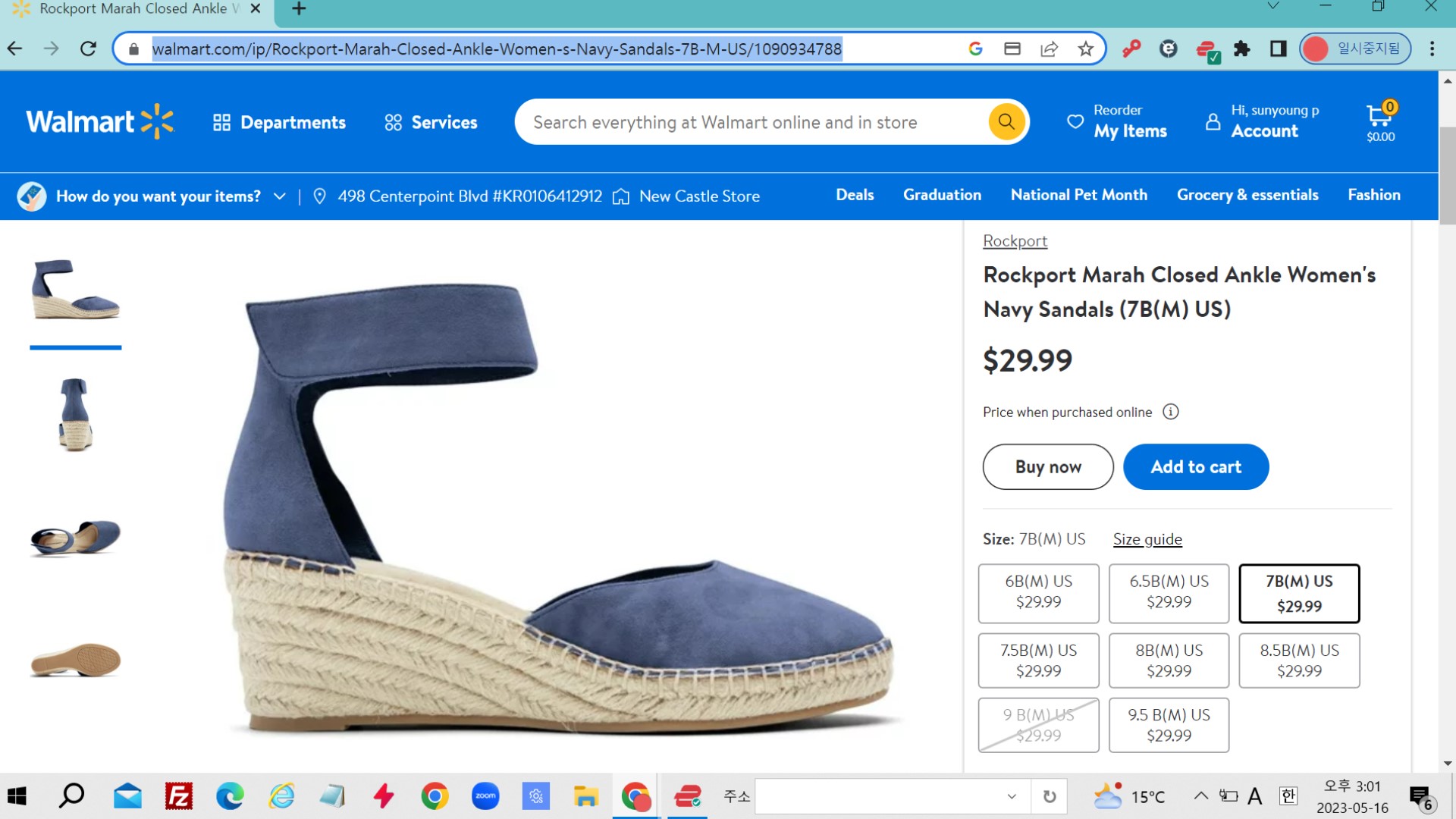The height and width of the screenshot is (819, 1456).
Task: Click the Add to cart button
Action: tap(1195, 467)
